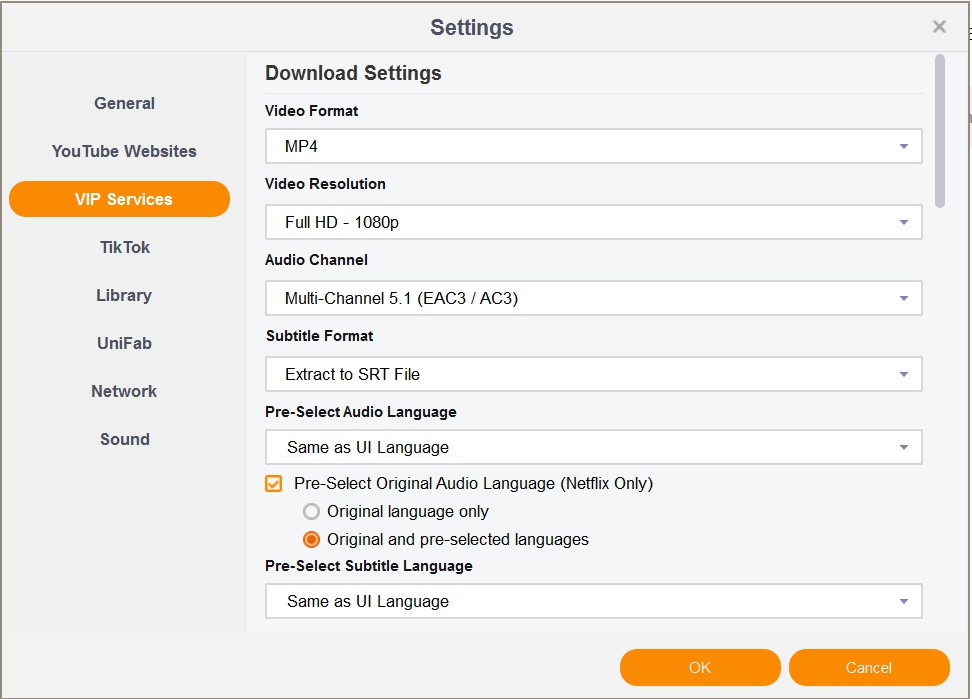Uncheck Pre-Select Original Audio Language checkbox

(273, 483)
